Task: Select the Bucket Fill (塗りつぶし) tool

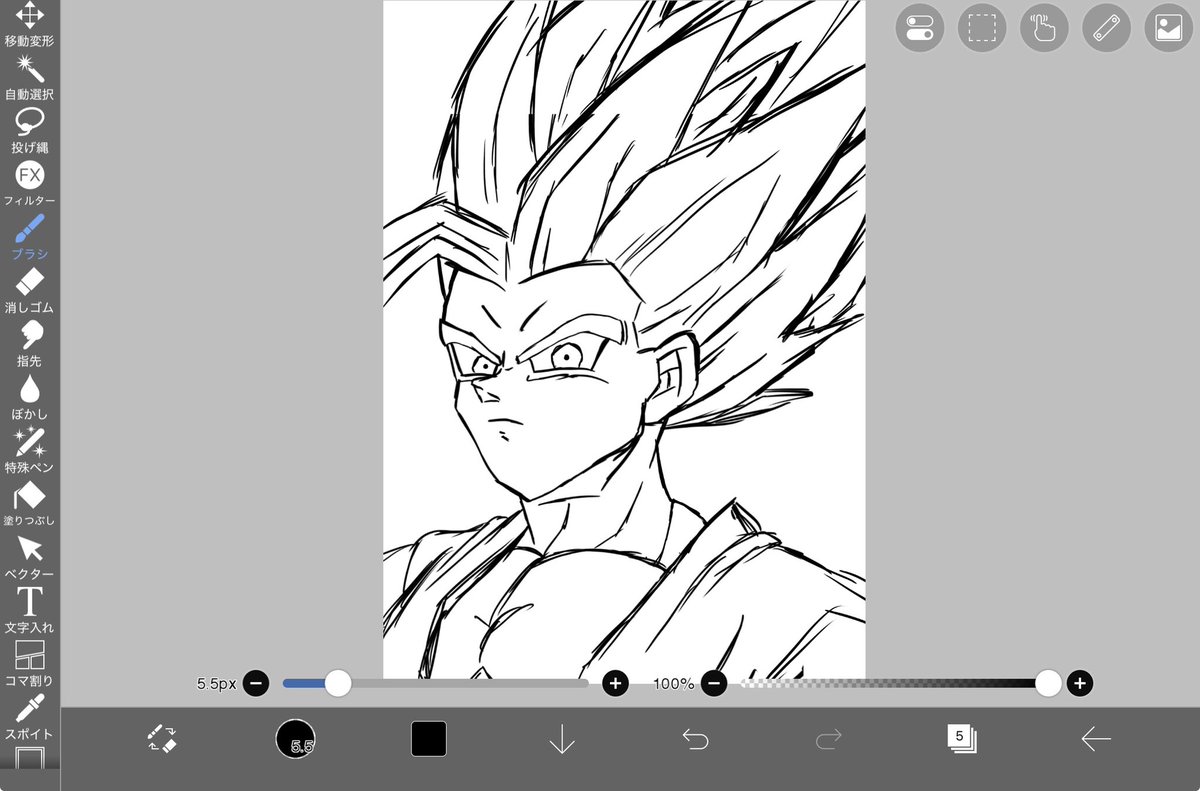Action: click(x=30, y=504)
